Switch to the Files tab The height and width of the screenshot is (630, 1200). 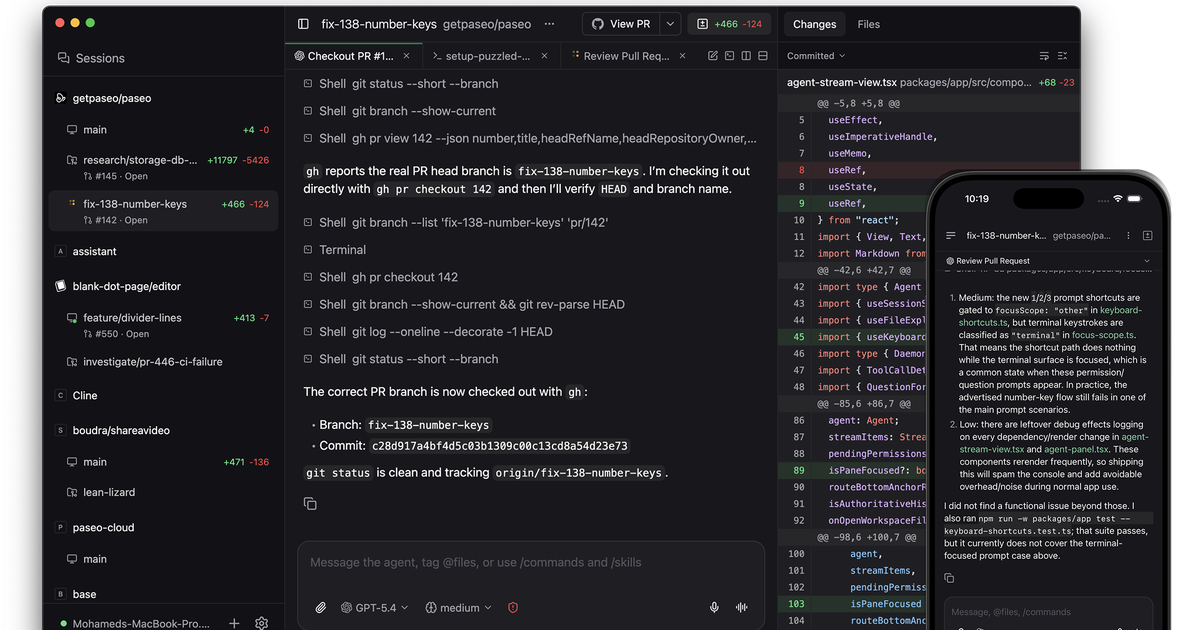coord(869,24)
